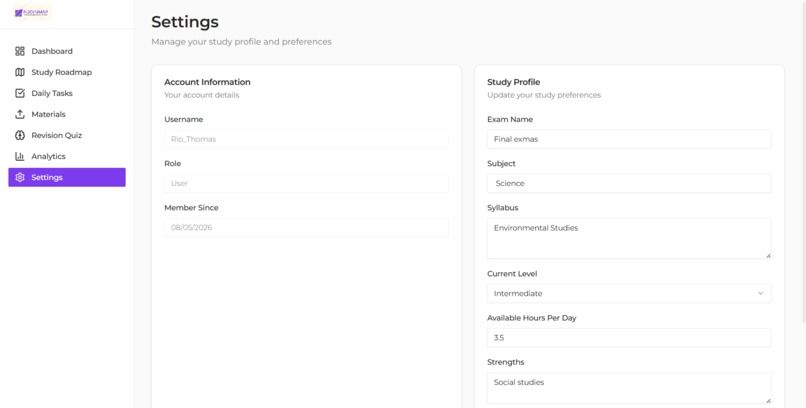Click the app logo in sidebar
The image size is (806, 408).
pos(32,13)
